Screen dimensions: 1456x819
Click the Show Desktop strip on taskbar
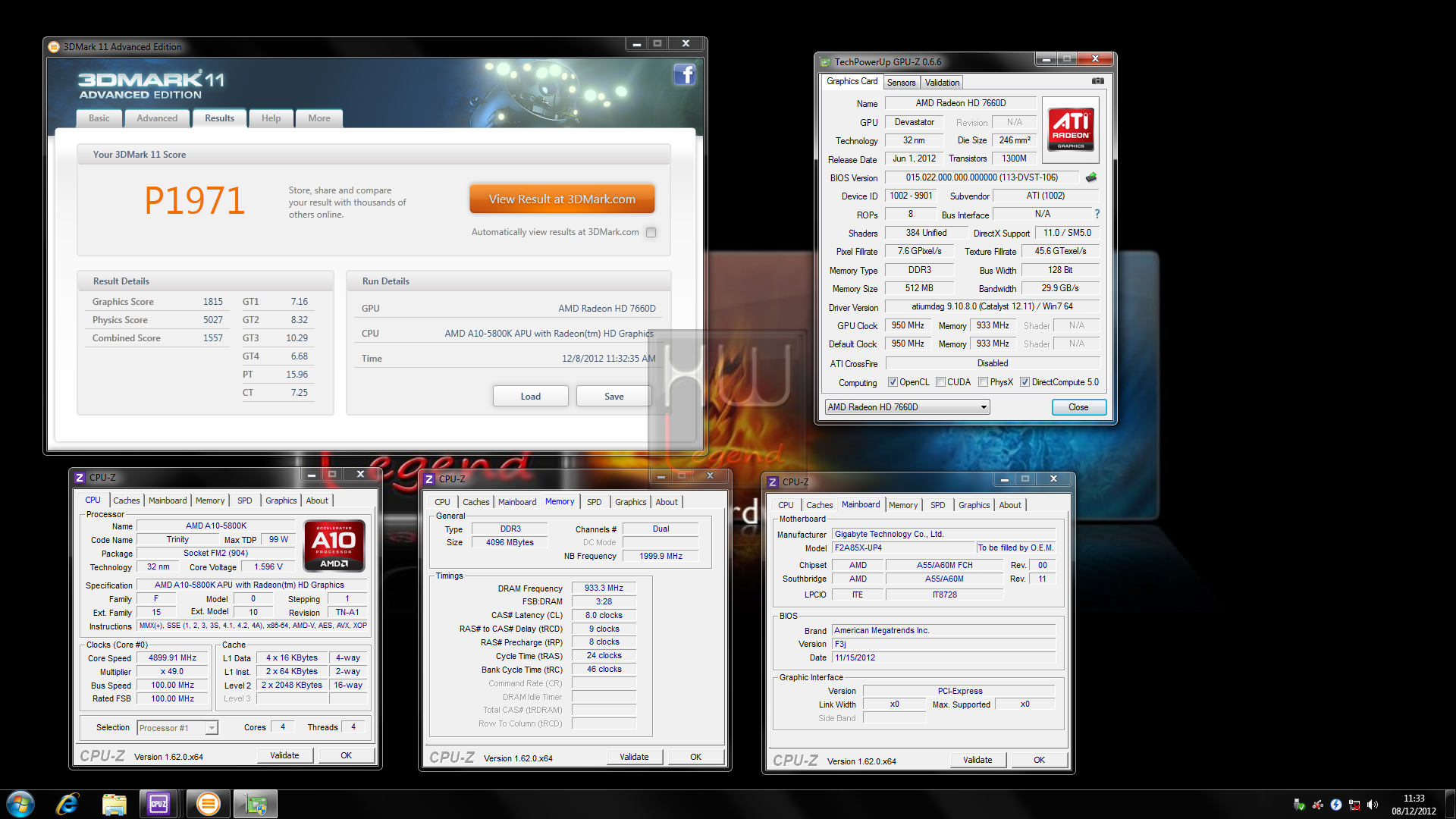pyautogui.click(x=1450, y=804)
